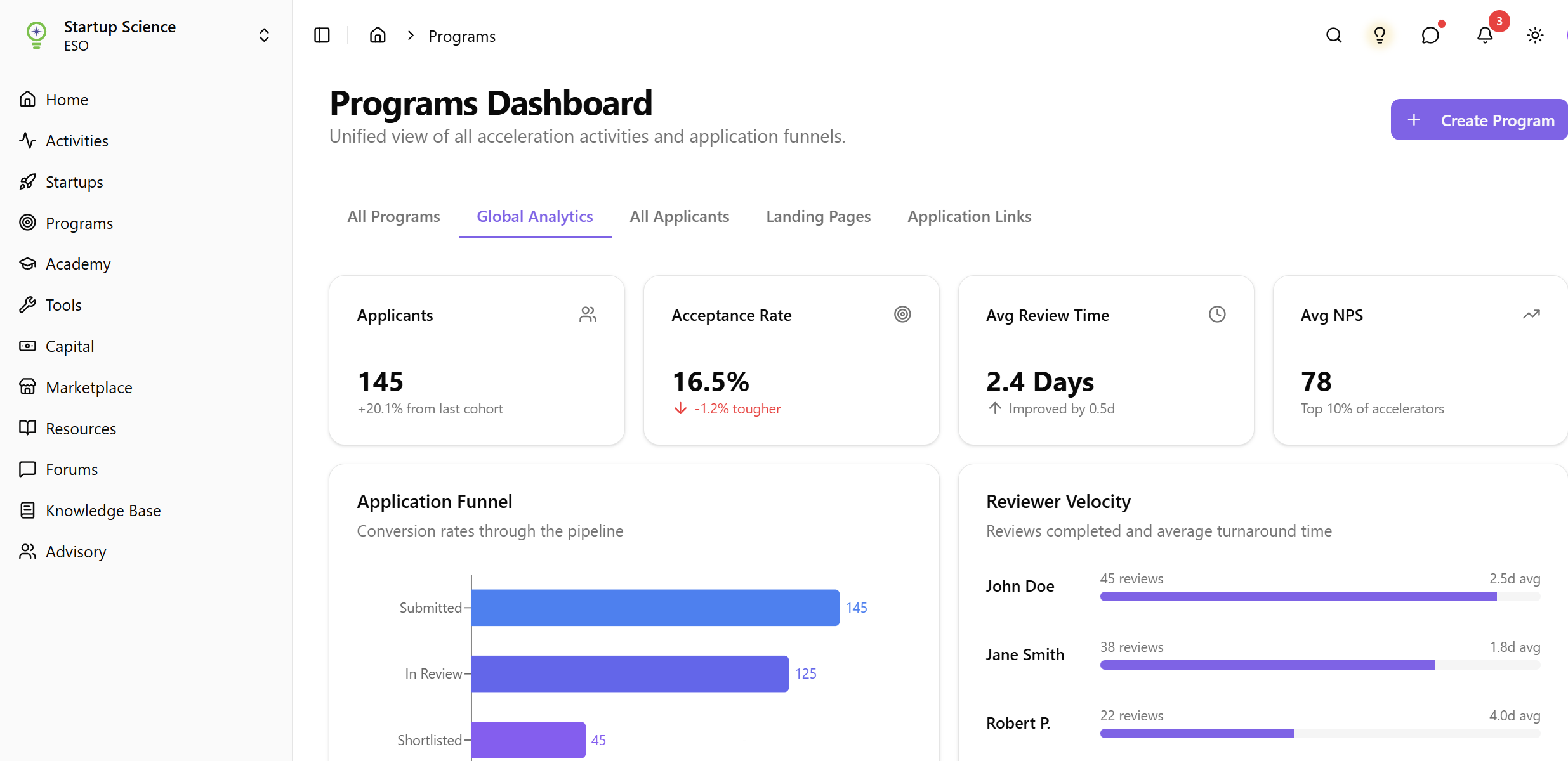The image size is (1568, 761).
Task: Click the '-1.2% tougher' text
Action: tap(737, 408)
